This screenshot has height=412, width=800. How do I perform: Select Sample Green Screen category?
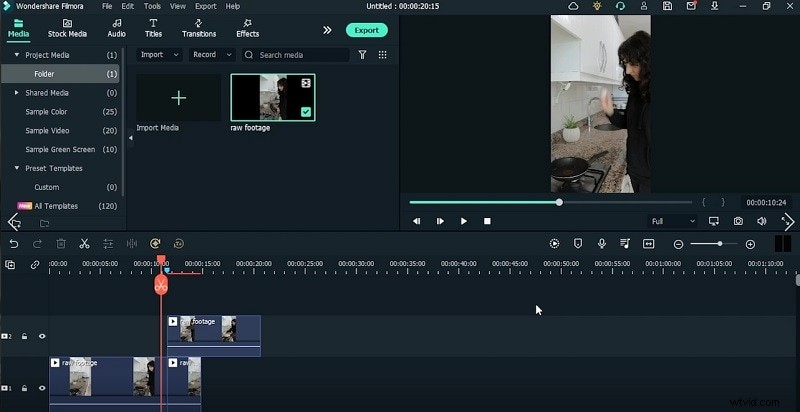(x=60, y=149)
